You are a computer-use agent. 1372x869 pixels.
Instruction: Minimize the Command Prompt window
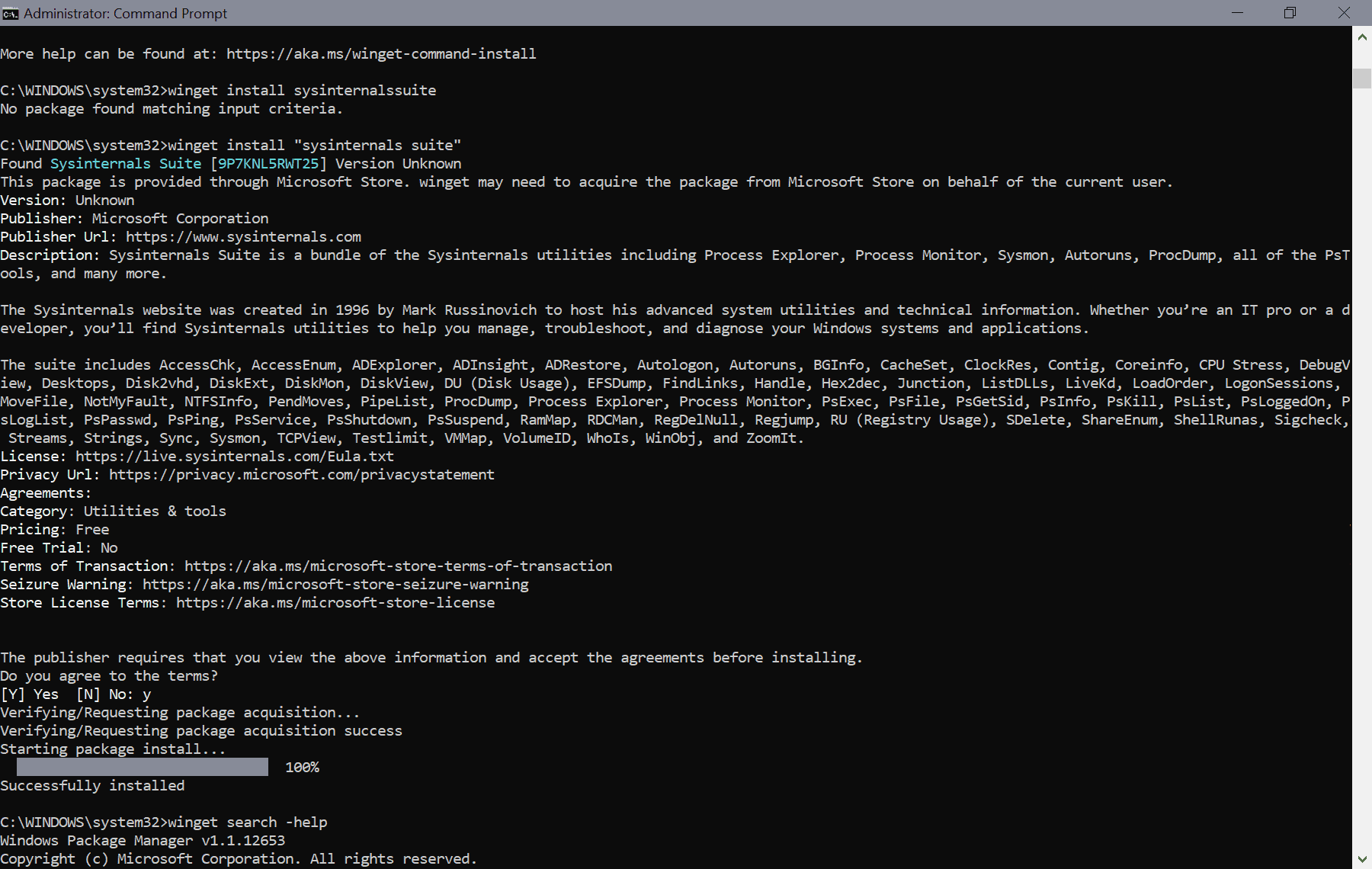[1237, 13]
